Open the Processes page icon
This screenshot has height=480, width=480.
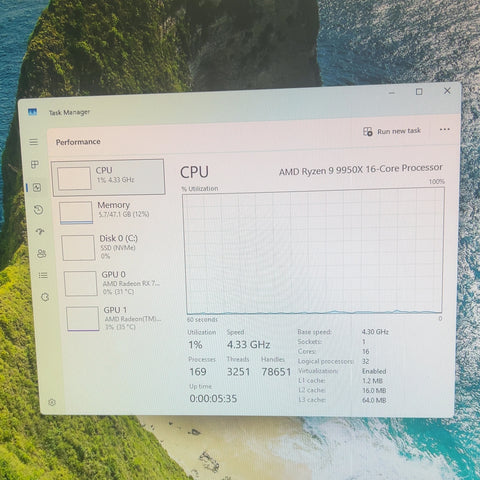tap(35, 164)
